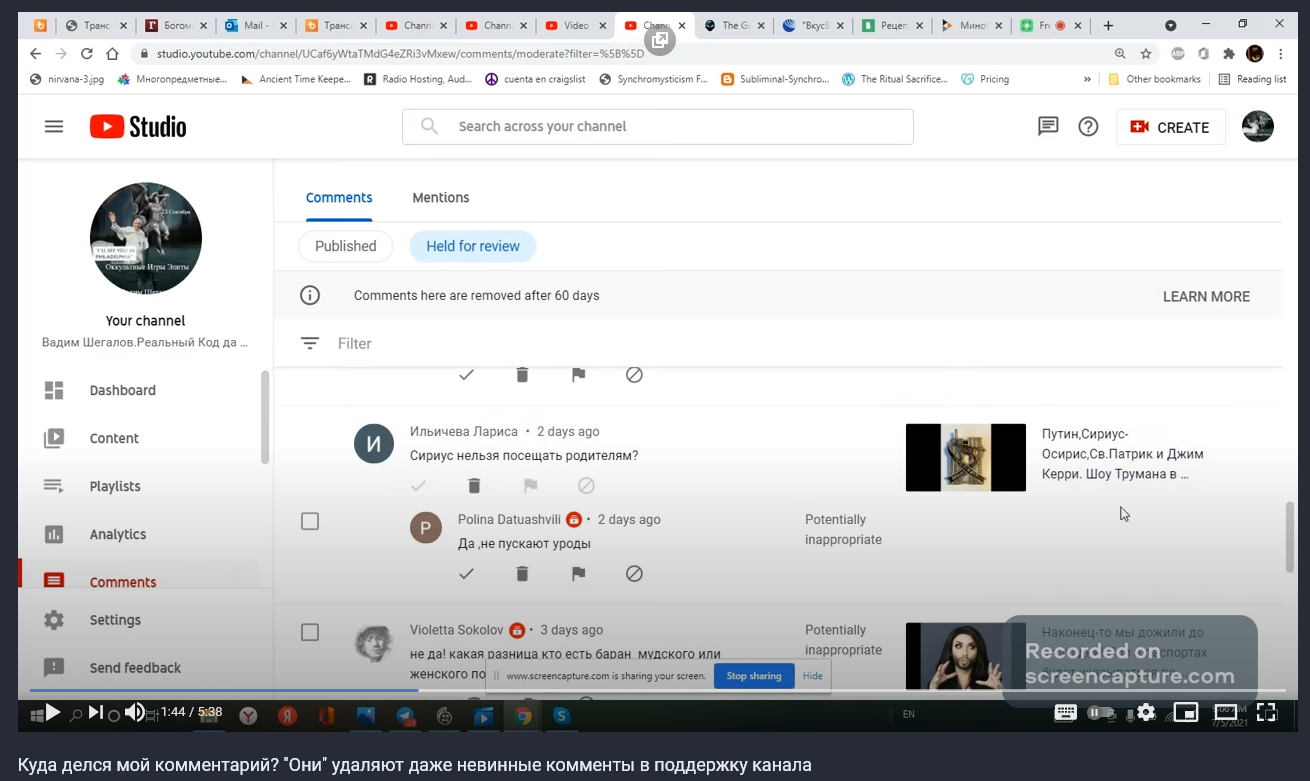This screenshot has height=781, width=1310.
Task: Click the browser reload button
Action: click(86, 54)
